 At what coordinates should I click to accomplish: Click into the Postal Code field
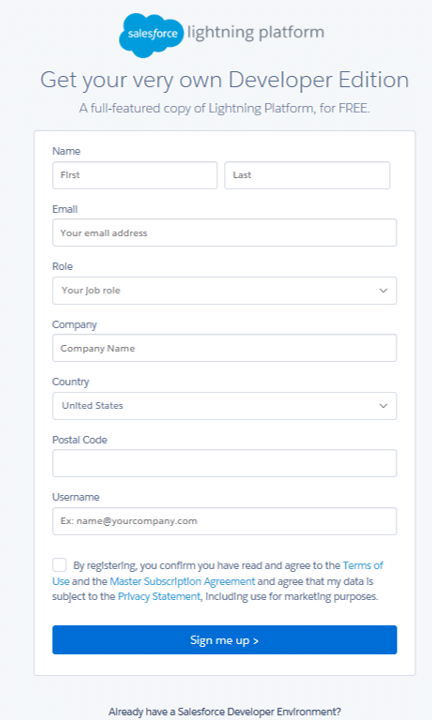224,463
